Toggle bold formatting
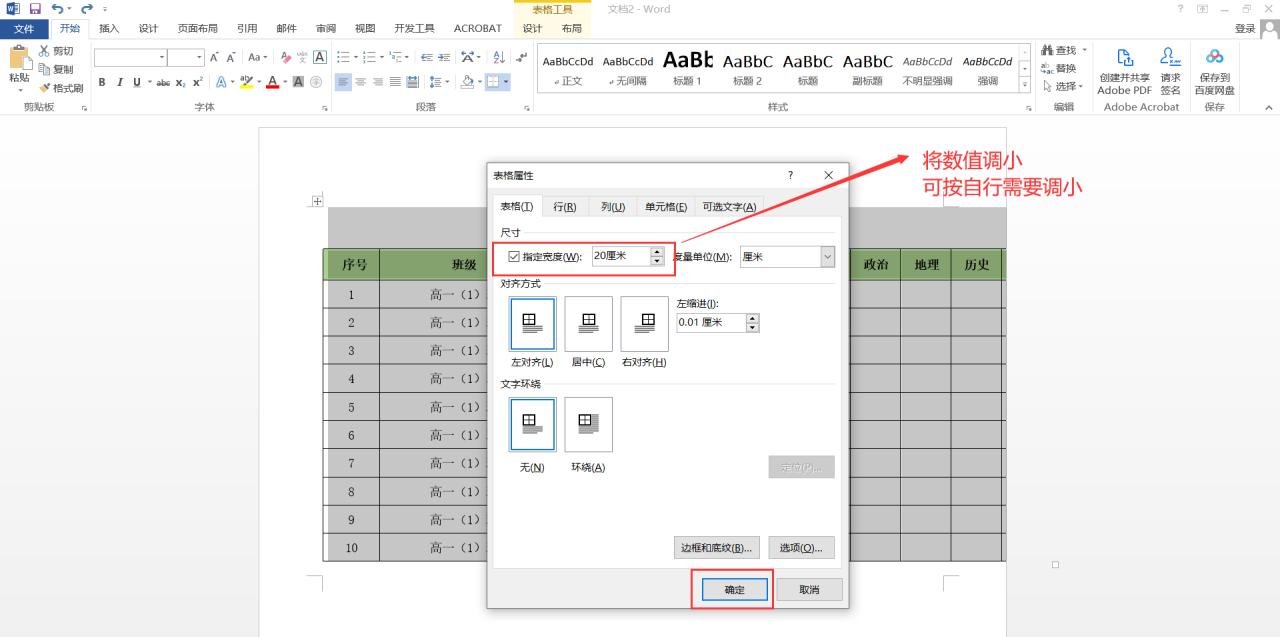Viewport: 1280px width, 637px height. 102,82
